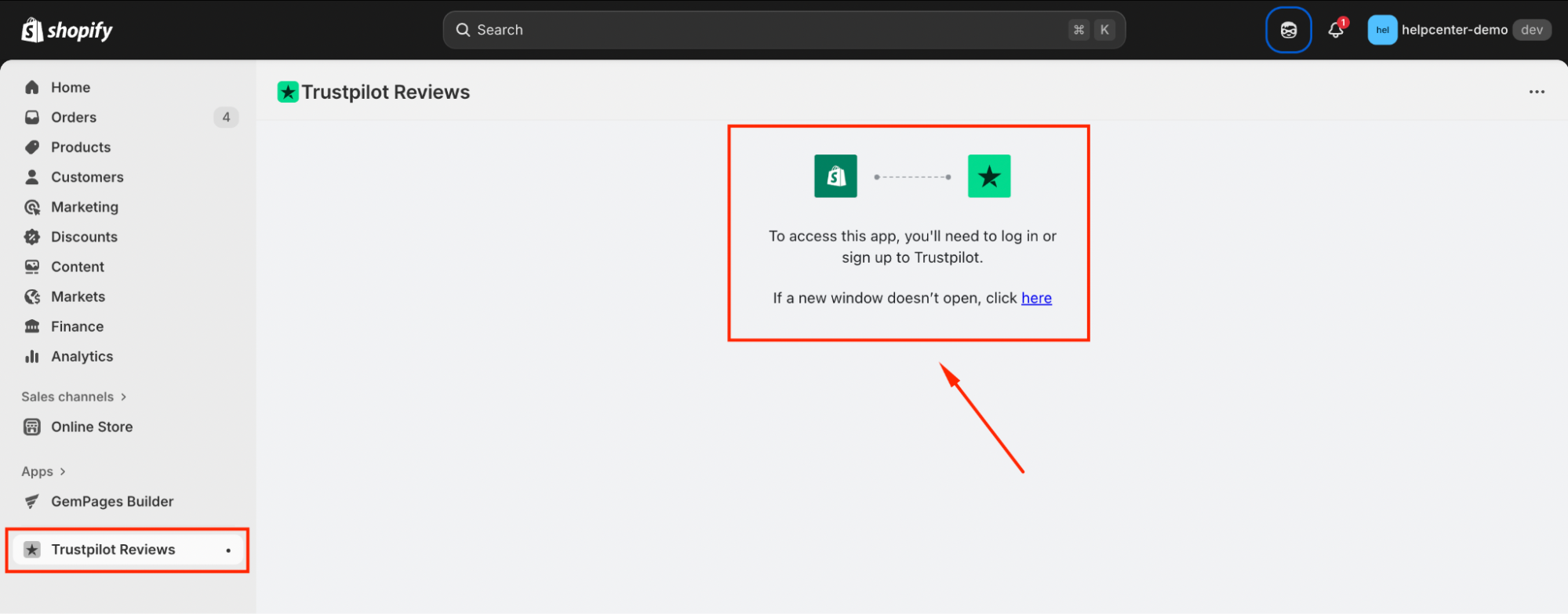
Task: Click the Home icon in sidebar
Action: [x=32, y=87]
